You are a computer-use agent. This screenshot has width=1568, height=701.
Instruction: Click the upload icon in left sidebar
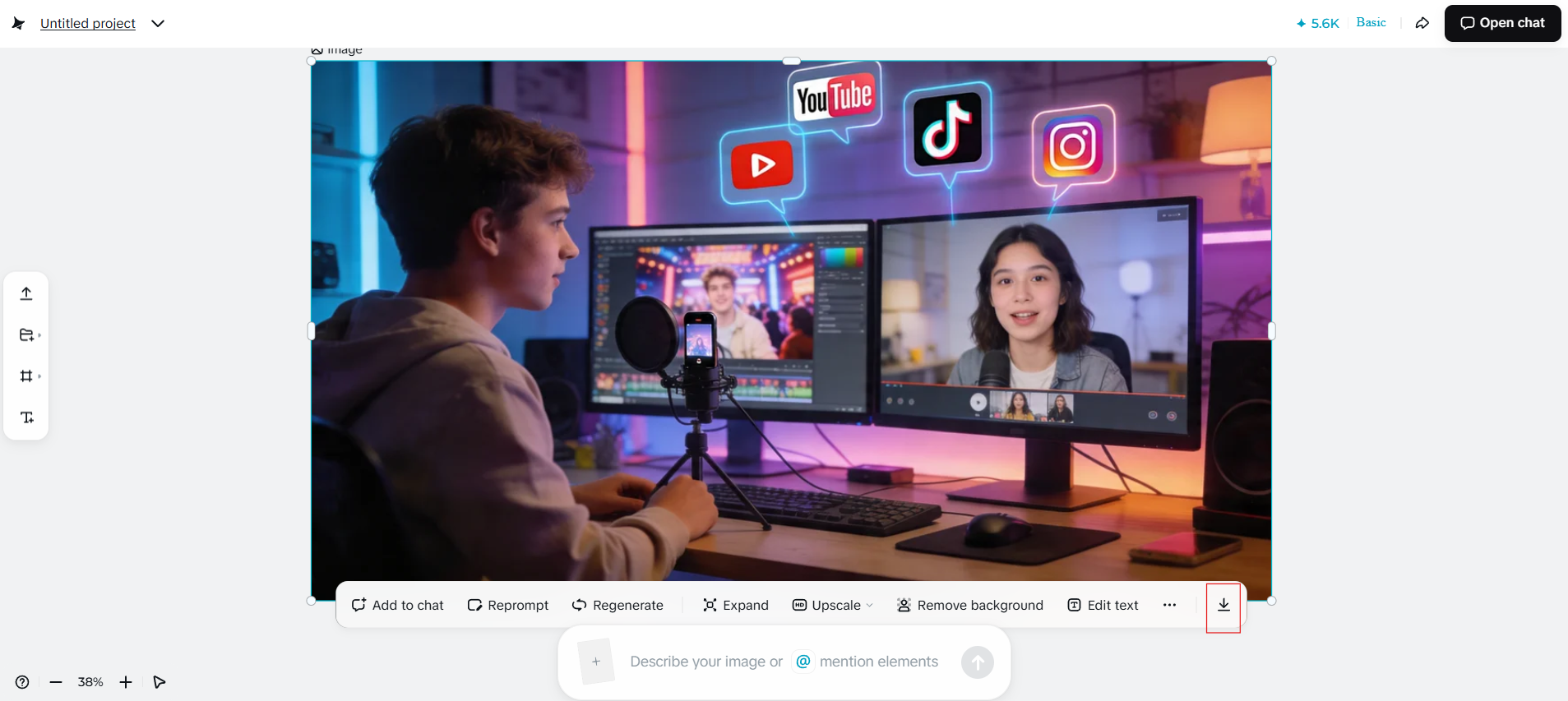click(x=26, y=293)
